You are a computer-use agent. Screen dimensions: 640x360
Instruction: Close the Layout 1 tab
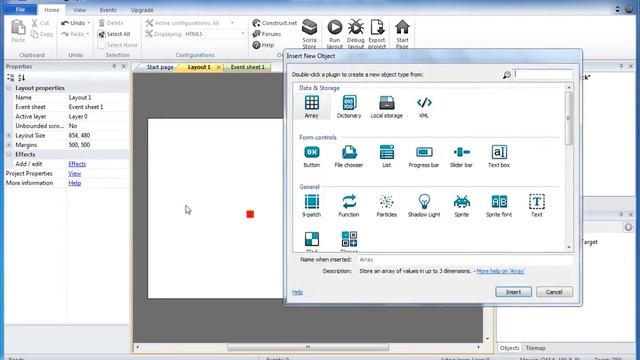pos(219,67)
